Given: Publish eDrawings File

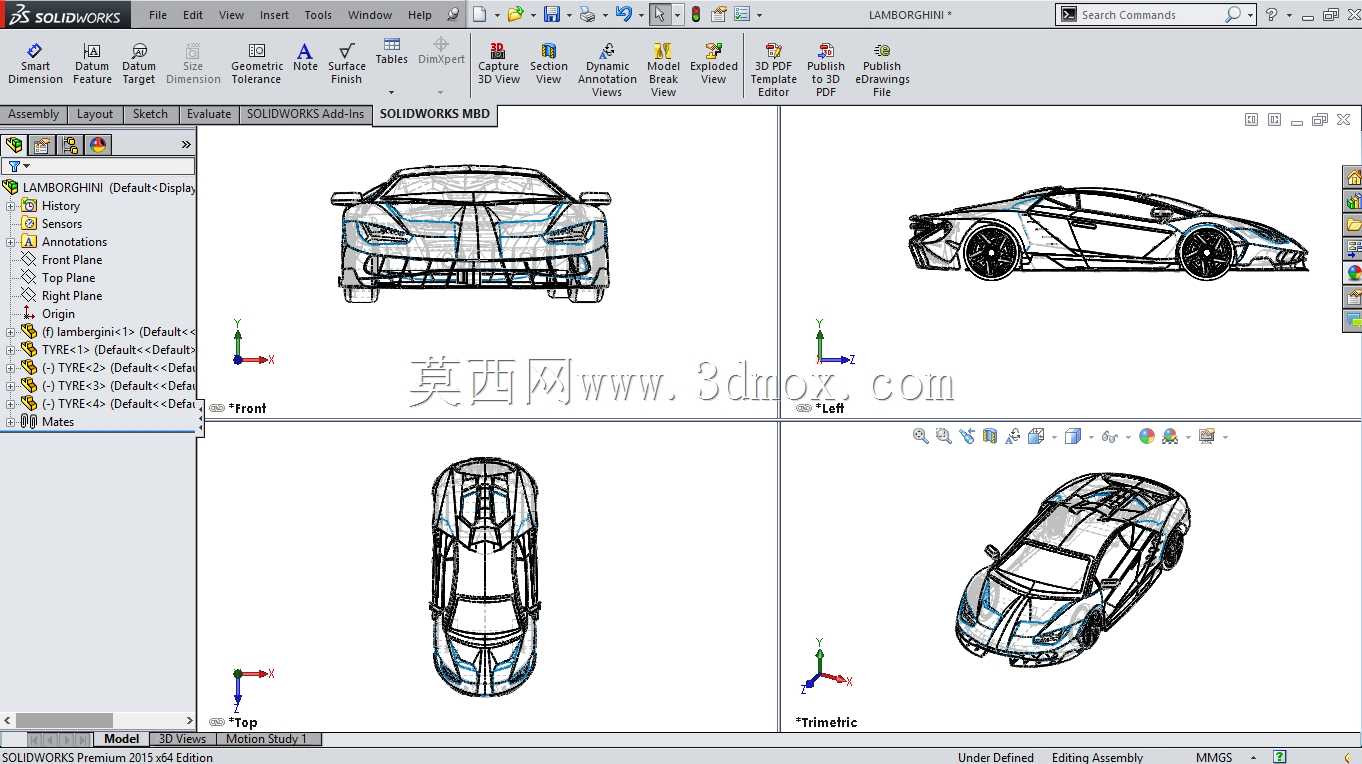Looking at the screenshot, I should (x=882, y=70).
